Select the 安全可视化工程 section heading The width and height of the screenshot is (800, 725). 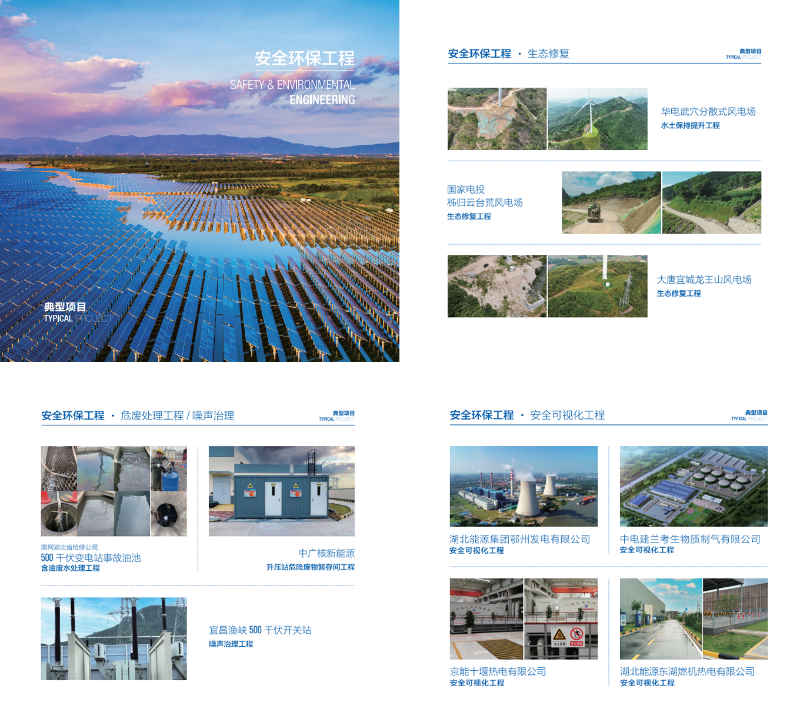[567, 415]
